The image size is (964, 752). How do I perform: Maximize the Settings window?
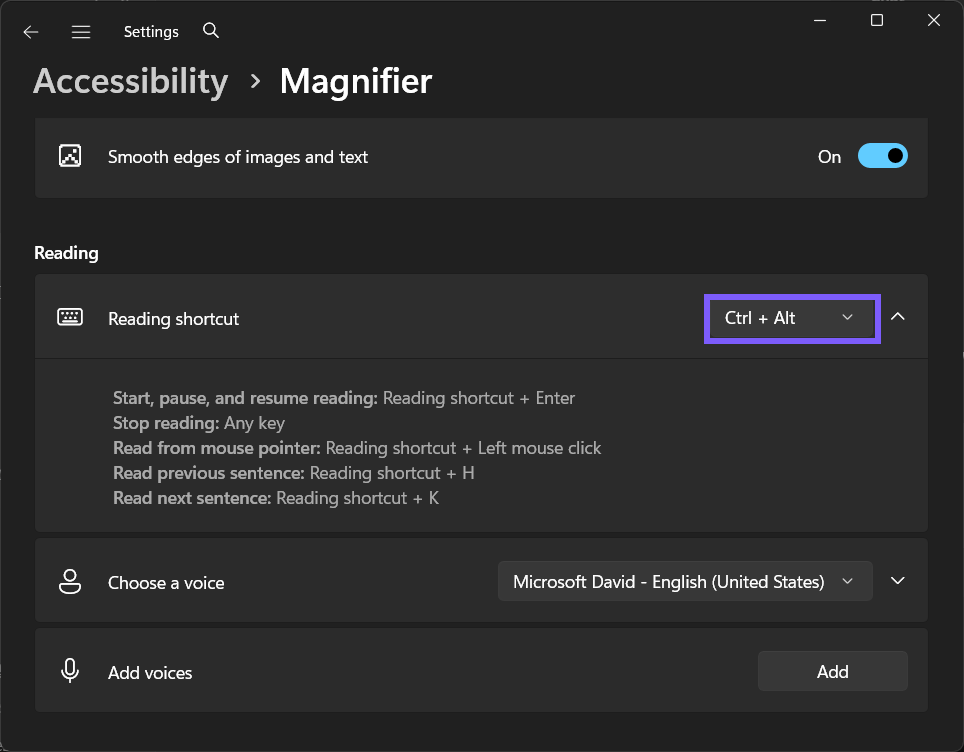click(877, 20)
